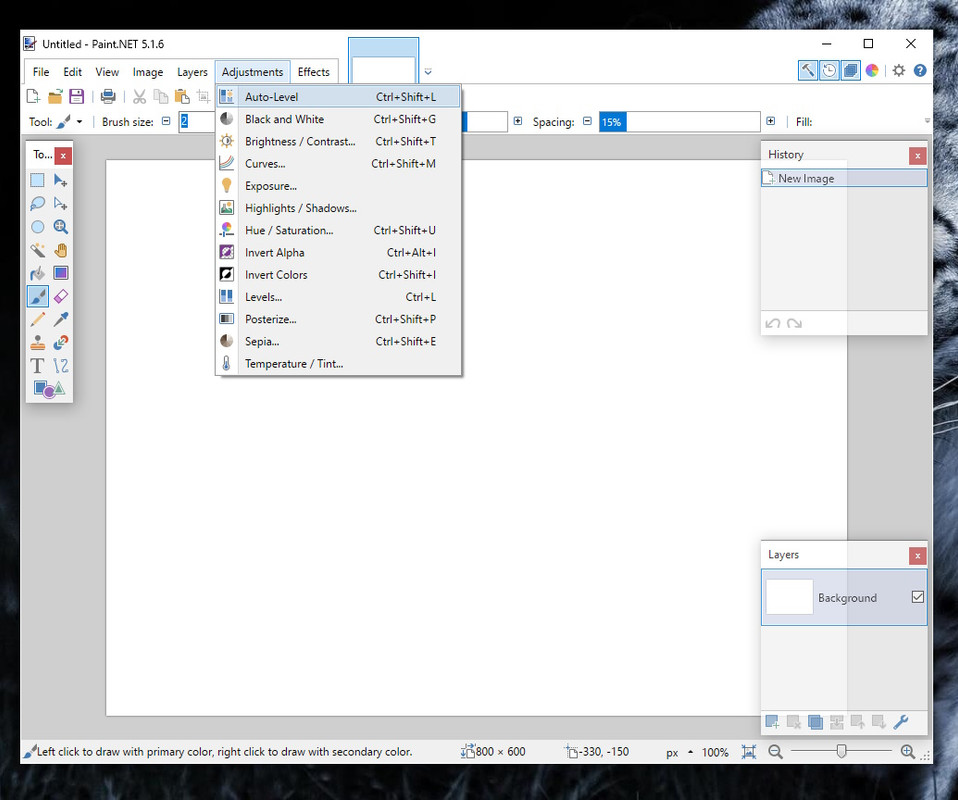Select the Pencil tool
The width and height of the screenshot is (958, 800).
pos(37,319)
